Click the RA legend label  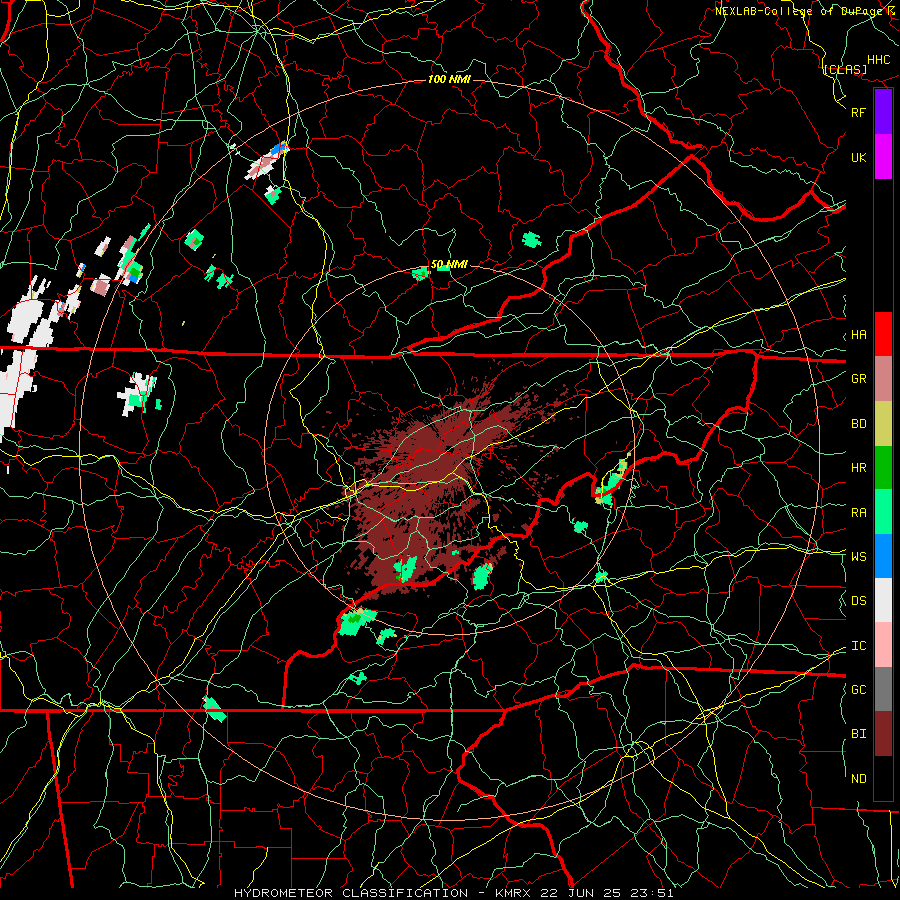pos(858,512)
